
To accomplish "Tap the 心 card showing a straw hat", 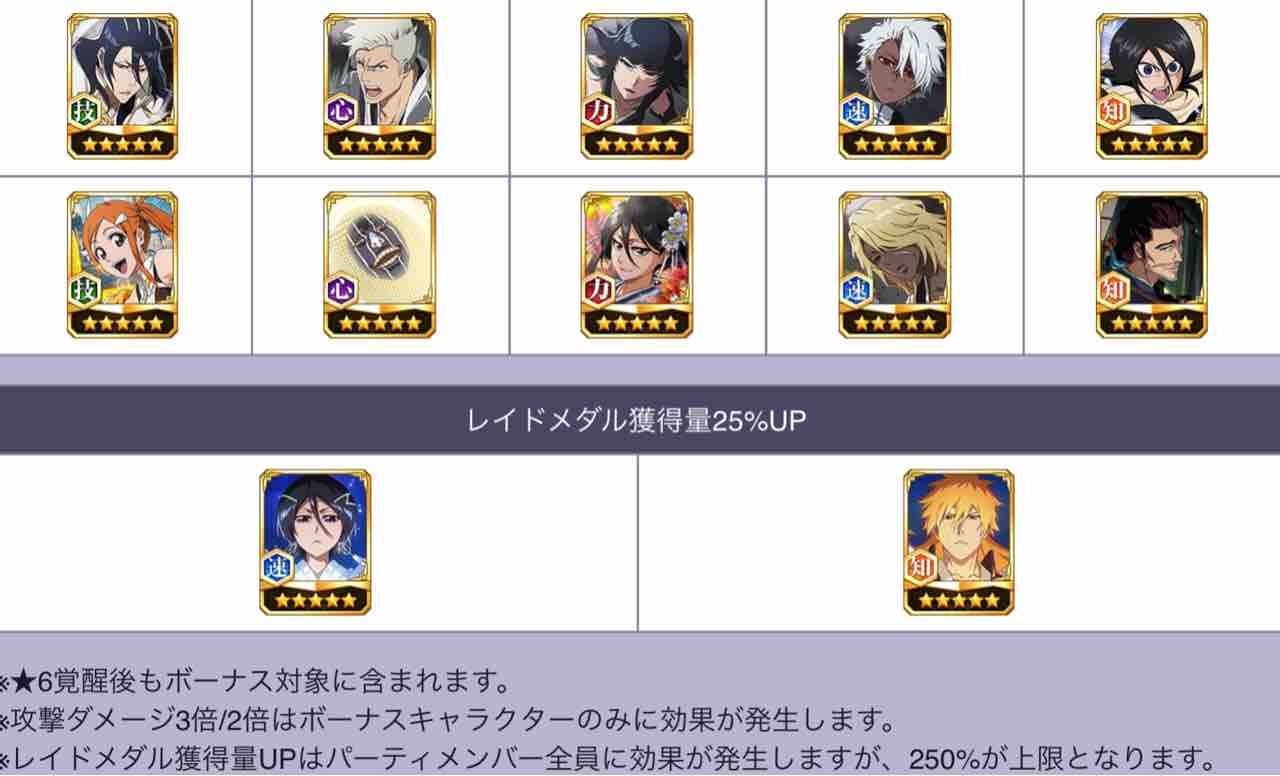I will click(x=380, y=265).
